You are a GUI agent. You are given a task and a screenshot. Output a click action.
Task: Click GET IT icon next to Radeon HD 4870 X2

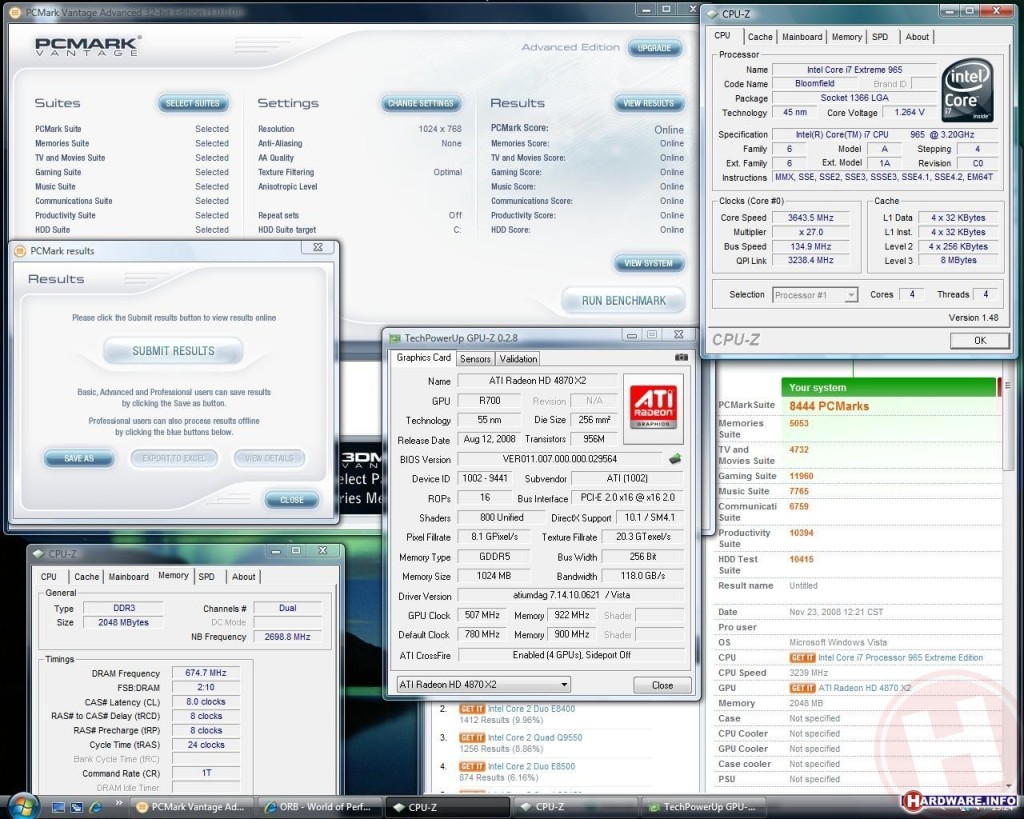point(802,688)
